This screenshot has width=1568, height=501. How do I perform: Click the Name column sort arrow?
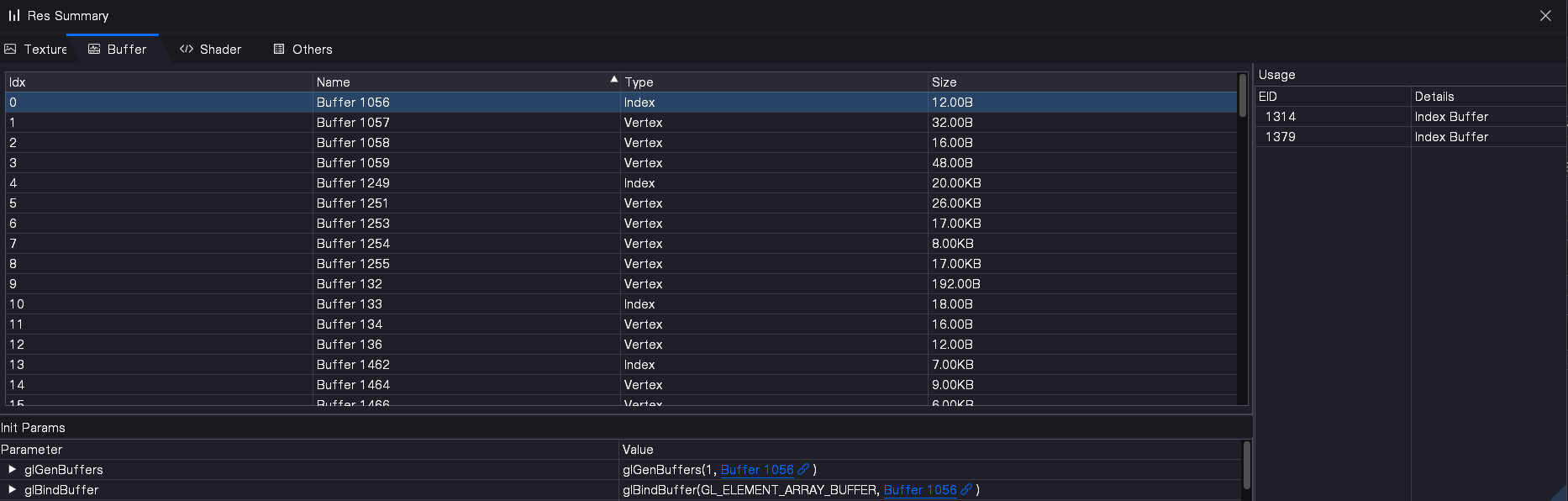(x=613, y=79)
